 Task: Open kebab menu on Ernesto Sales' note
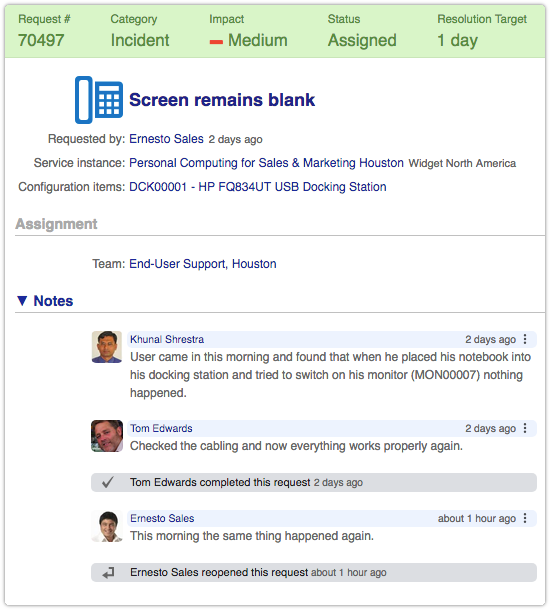pyautogui.click(x=525, y=518)
